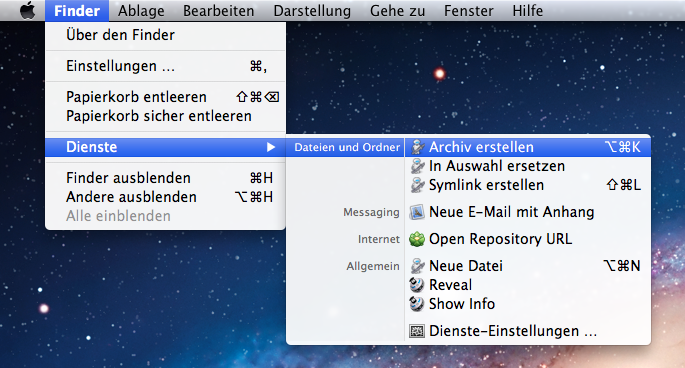Image resolution: width=685 pixels, height=368 pixels.
Task: Click the Symlink erstellen Automator icon
Action: (x=418, y=185)
